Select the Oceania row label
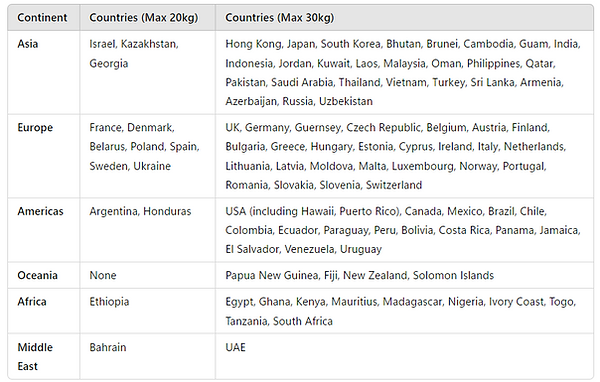The width and height of the screenshot is (600, 382). click(38, 275)
